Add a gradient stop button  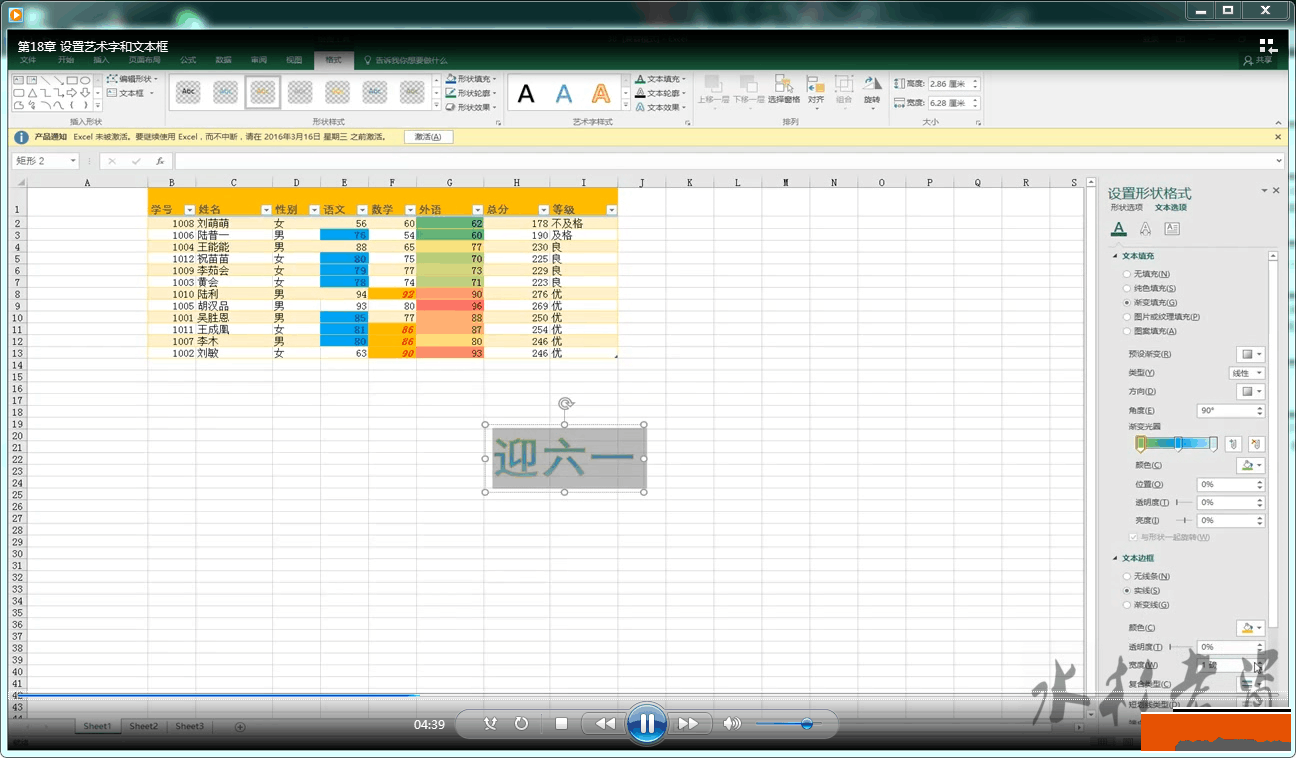[x=1233, y=444]
